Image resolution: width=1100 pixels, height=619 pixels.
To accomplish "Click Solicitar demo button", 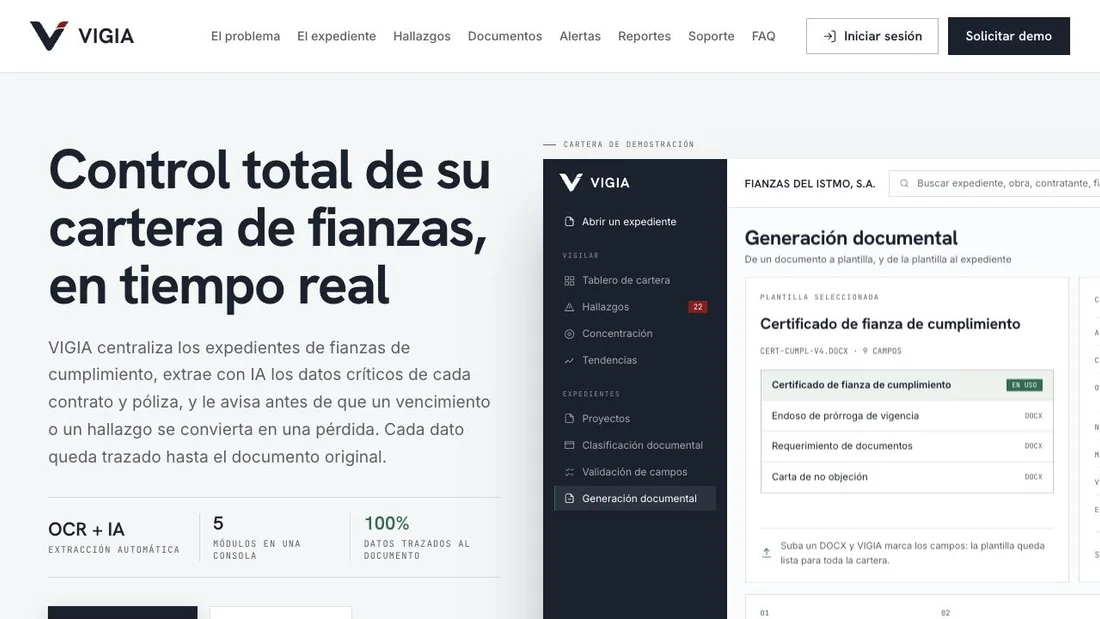I will 1008,36.
